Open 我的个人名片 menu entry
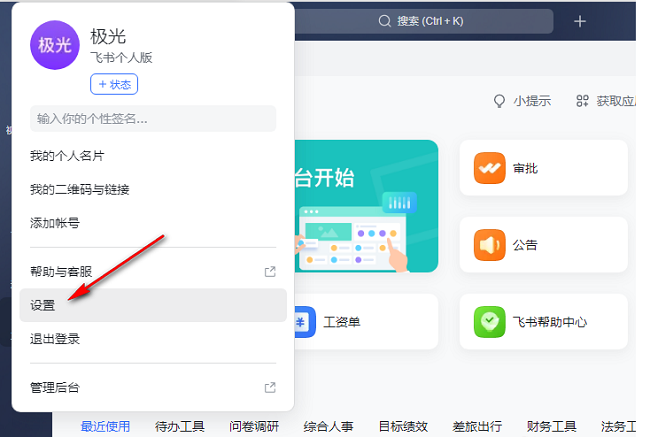This screenshot has height=437, width=650. [67, 156]
